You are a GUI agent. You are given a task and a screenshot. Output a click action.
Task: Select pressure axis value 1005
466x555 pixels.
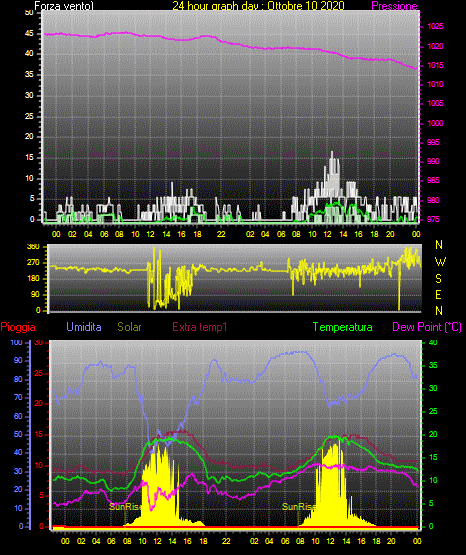[x=435, y=103]
